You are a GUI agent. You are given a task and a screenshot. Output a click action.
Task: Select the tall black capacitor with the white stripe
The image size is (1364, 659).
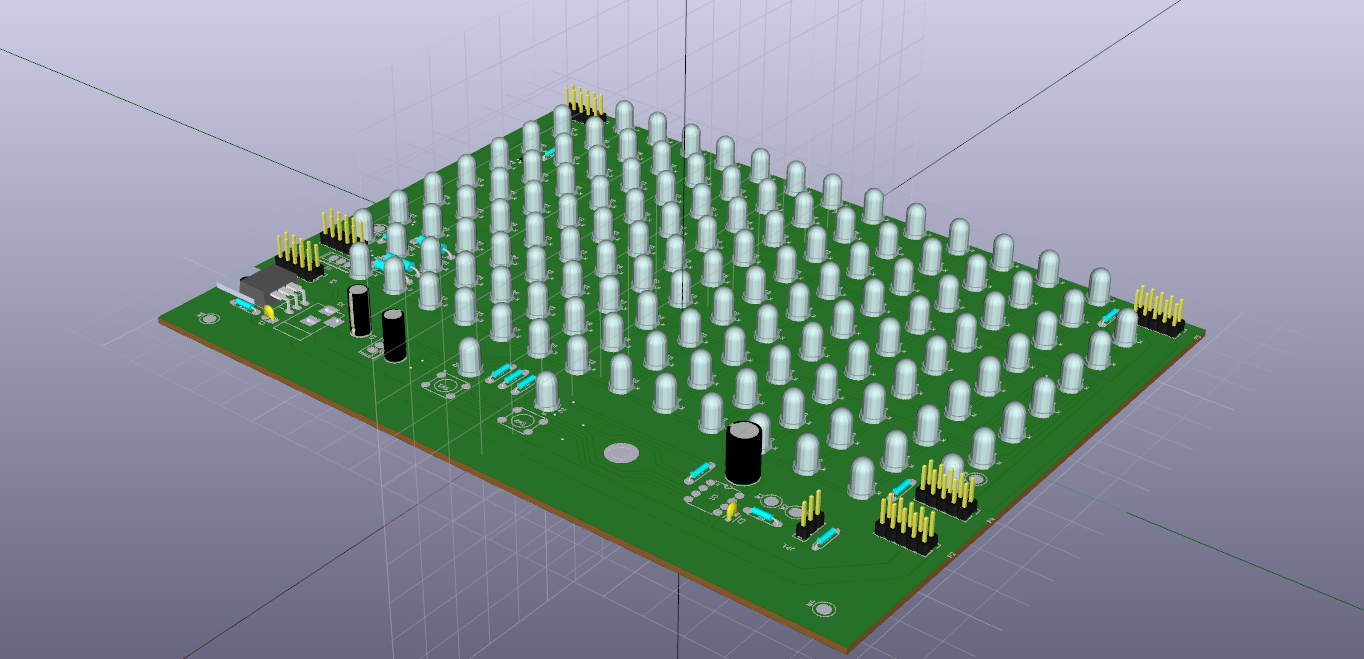360,309
